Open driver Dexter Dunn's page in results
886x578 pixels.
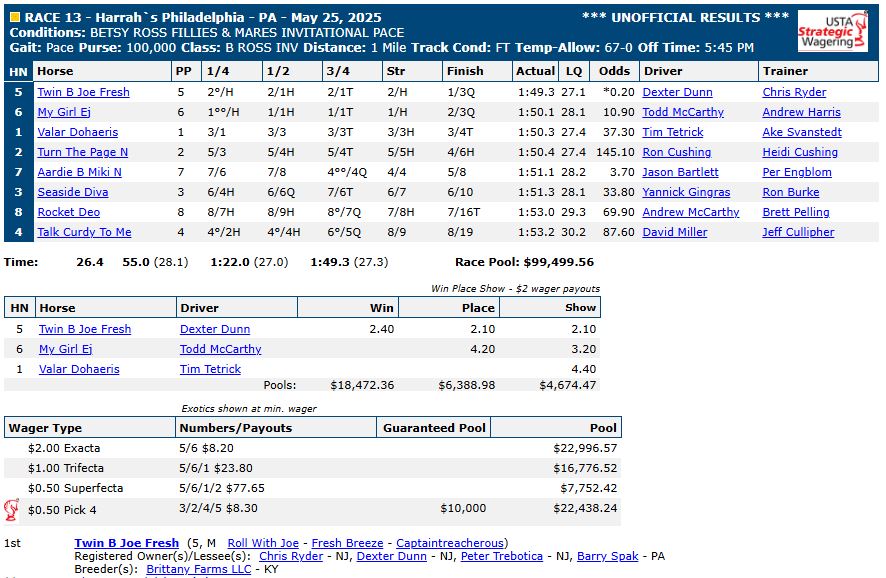tap(677, 92)
